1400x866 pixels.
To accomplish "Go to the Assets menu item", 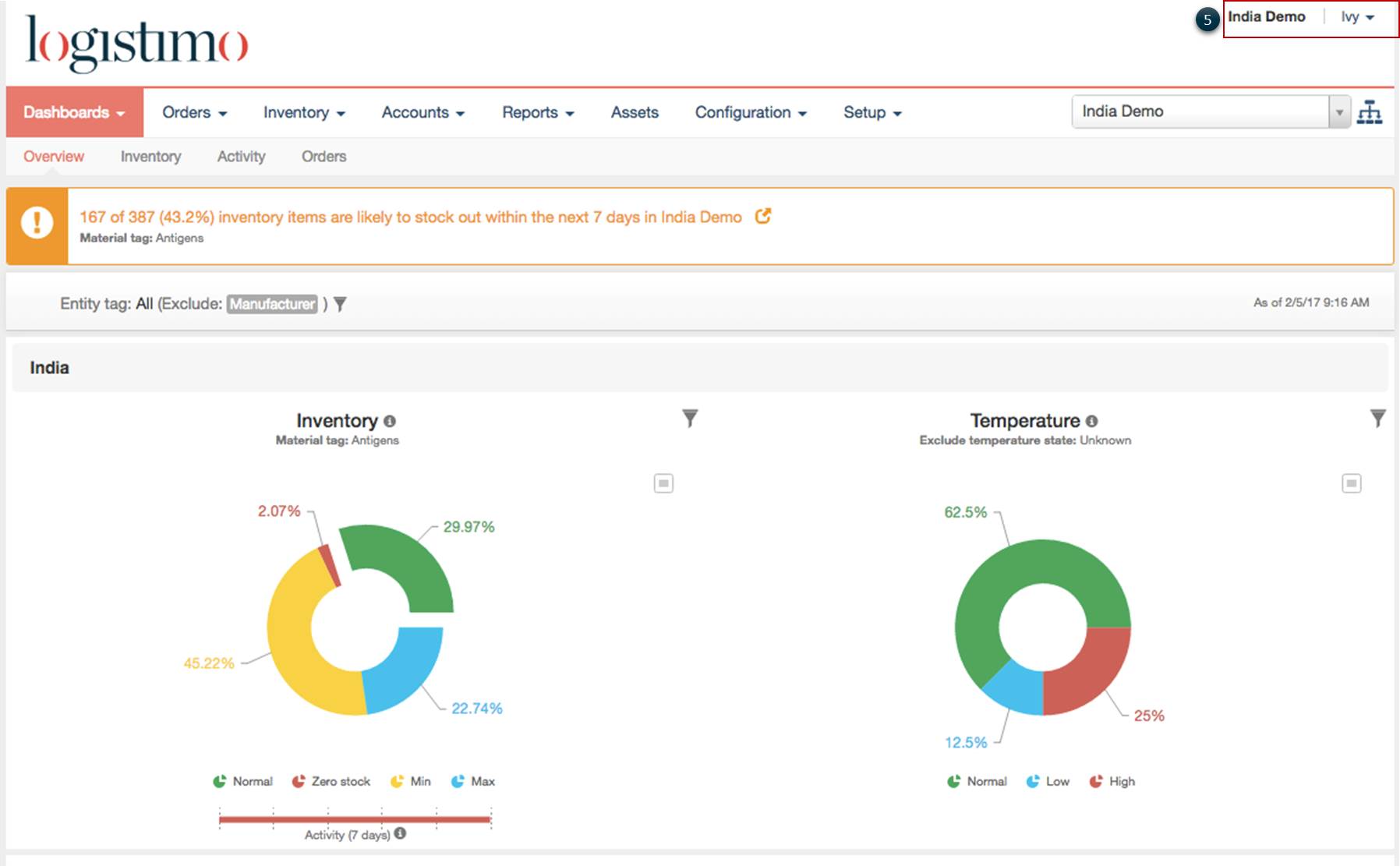I will point(635,112).
